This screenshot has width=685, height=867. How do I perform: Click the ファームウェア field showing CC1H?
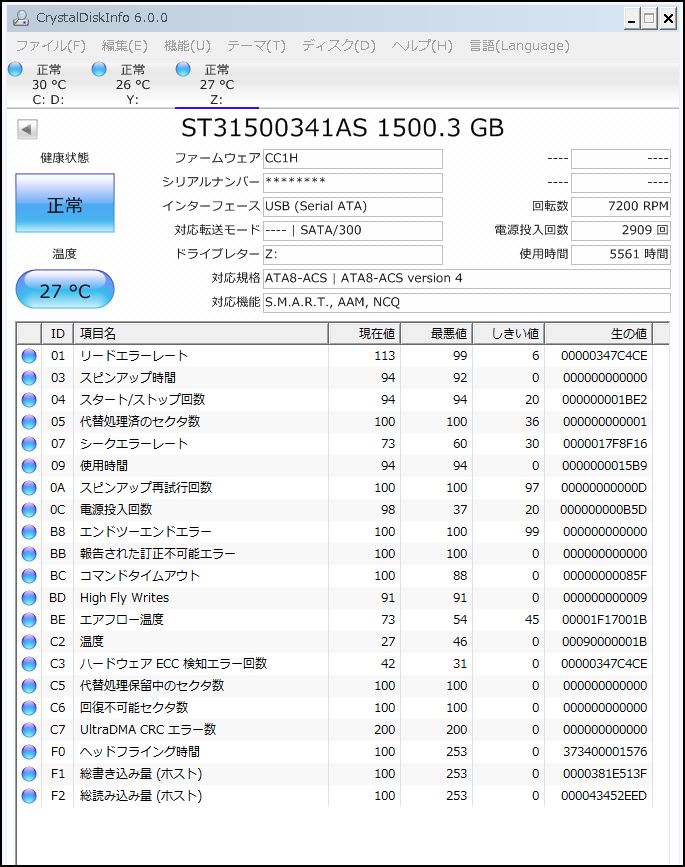pyautogui.click(x=353, y=159)
